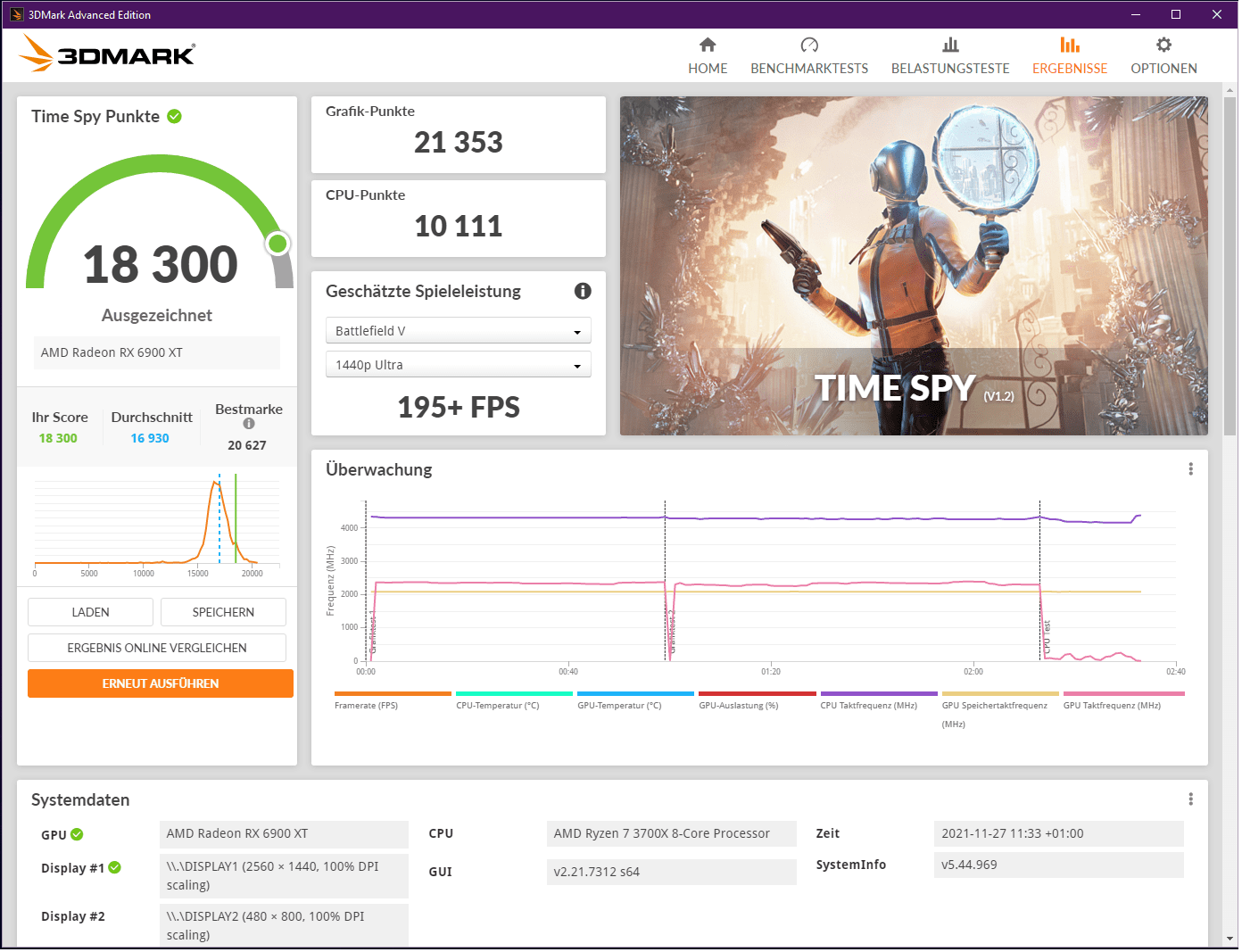Screen dimensions: 1242x952
Task: Click the Belastungsteste bar chart icon
Action: [950, 45]
